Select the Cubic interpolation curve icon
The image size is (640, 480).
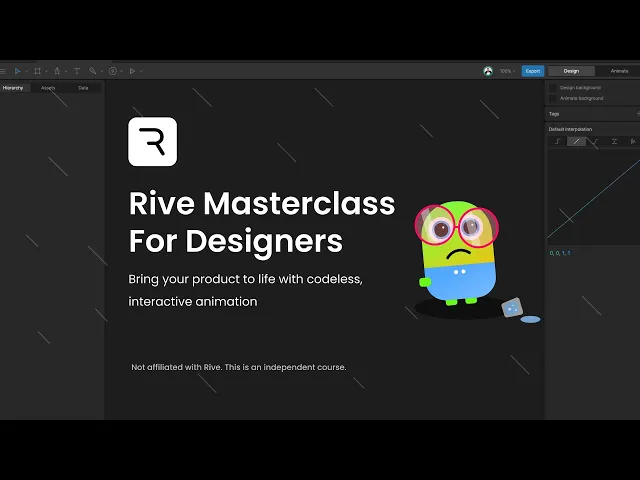[595, 141]
